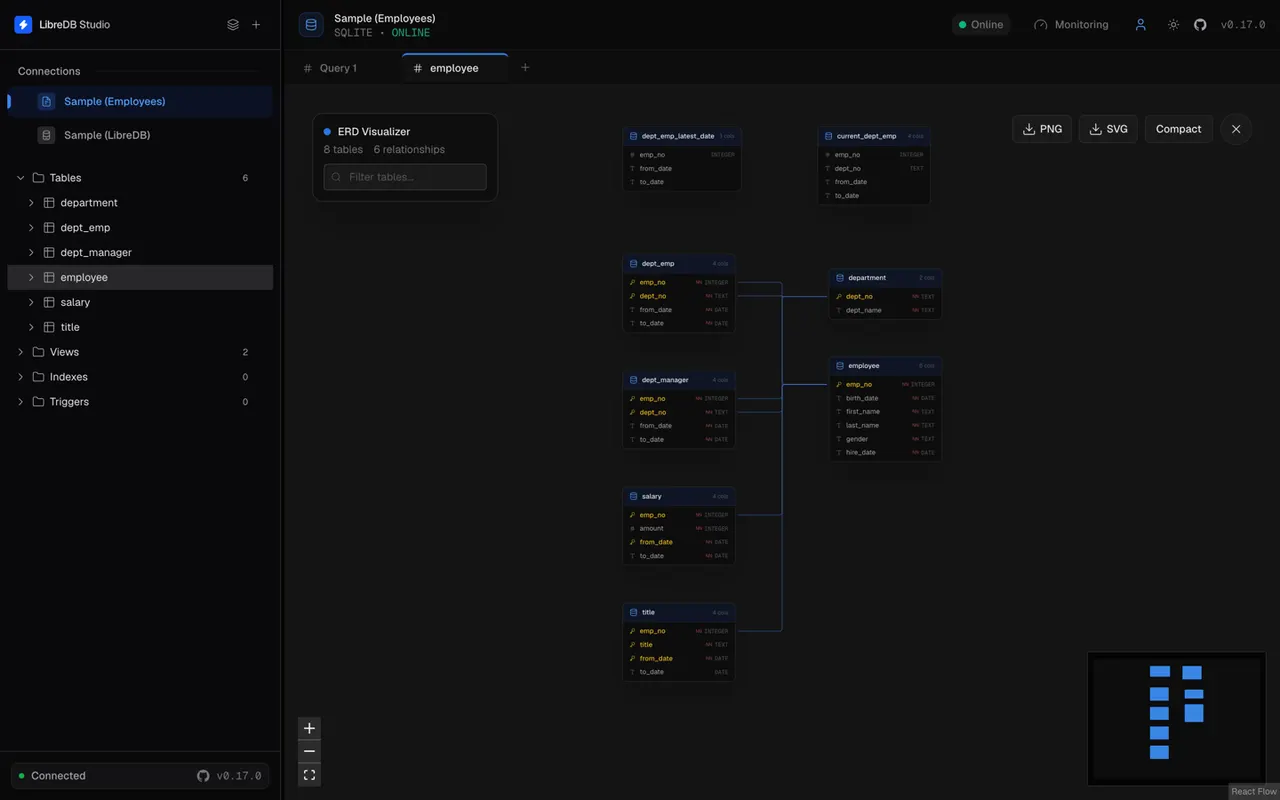Expand the title table chevron
Image resolution: width=1280 pixels, height=800 pixels.
tap(31, 327)
